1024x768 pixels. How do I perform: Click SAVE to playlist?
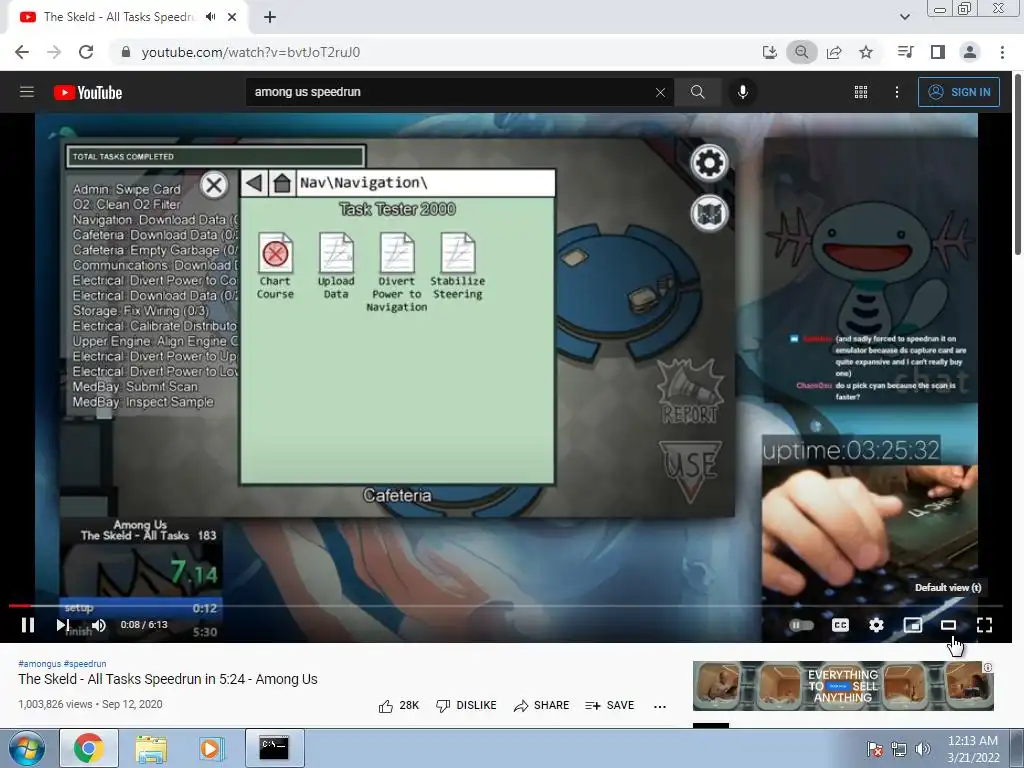tap(609, 705)
